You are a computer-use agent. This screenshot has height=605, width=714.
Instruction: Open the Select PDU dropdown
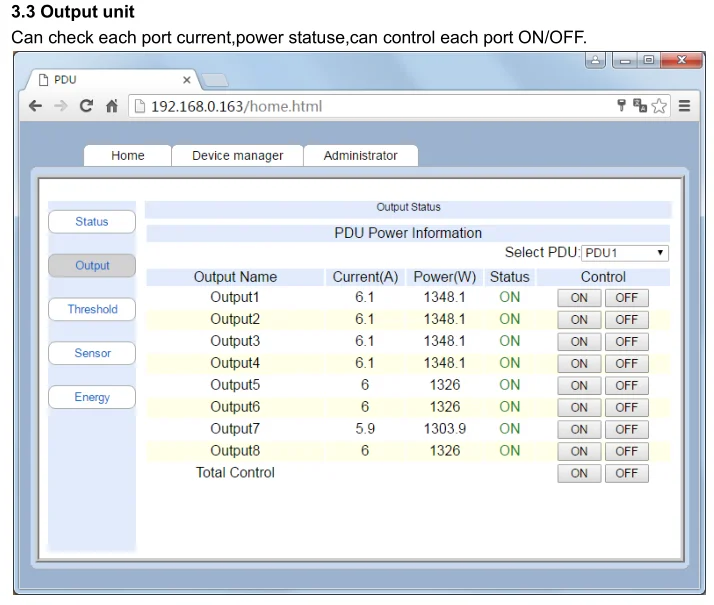coord(625,253)
